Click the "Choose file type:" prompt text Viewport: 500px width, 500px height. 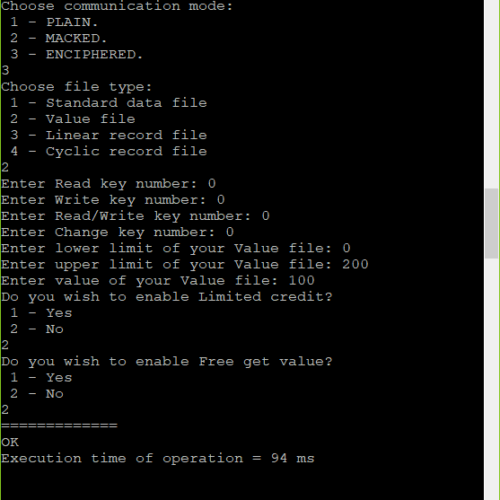tap(77, 87)
